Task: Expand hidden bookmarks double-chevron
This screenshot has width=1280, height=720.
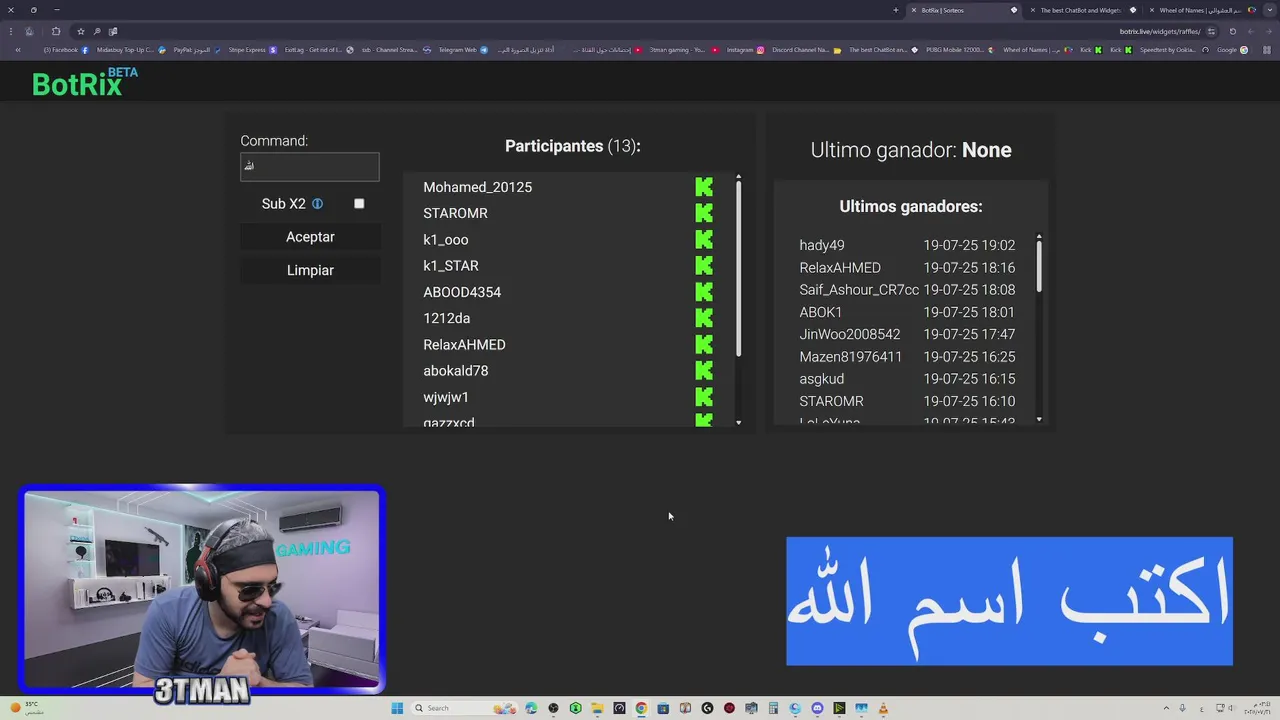Action: pos(18,50)
